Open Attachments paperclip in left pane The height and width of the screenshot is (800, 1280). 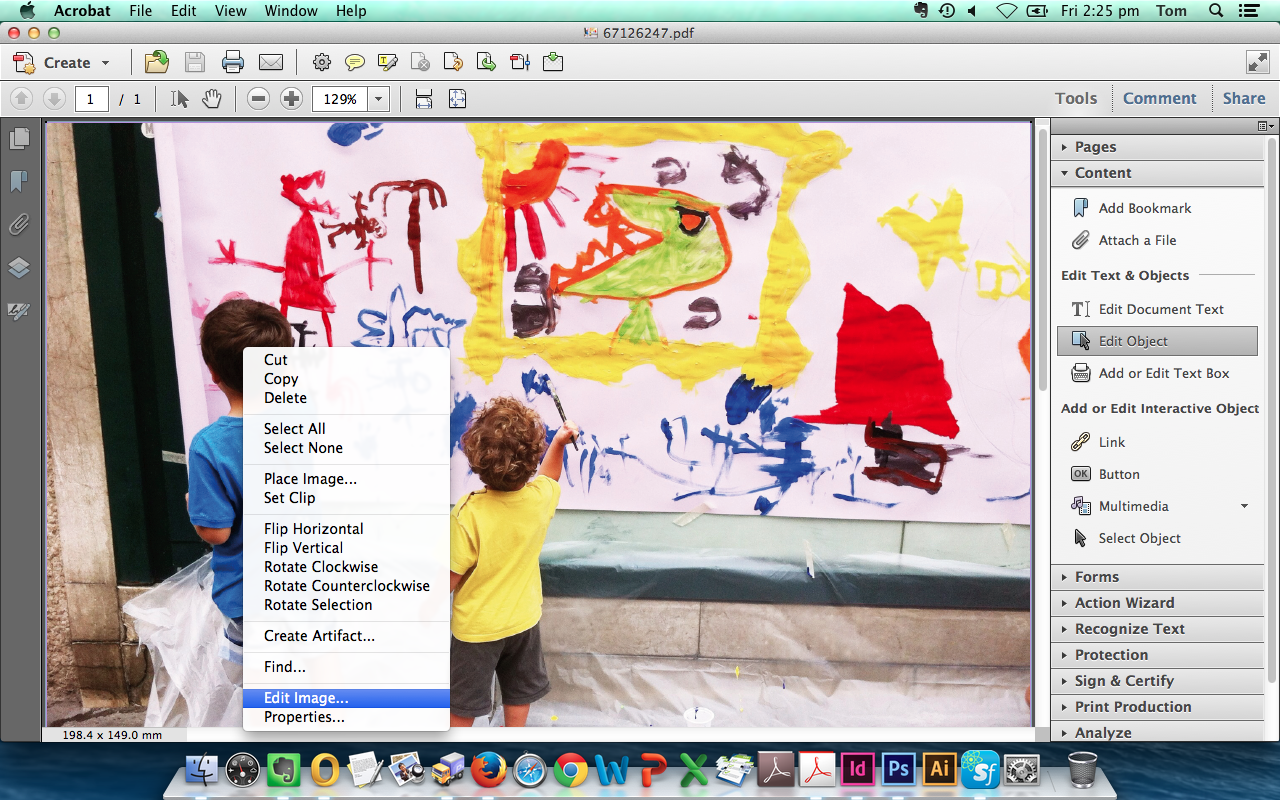point(19,224)
